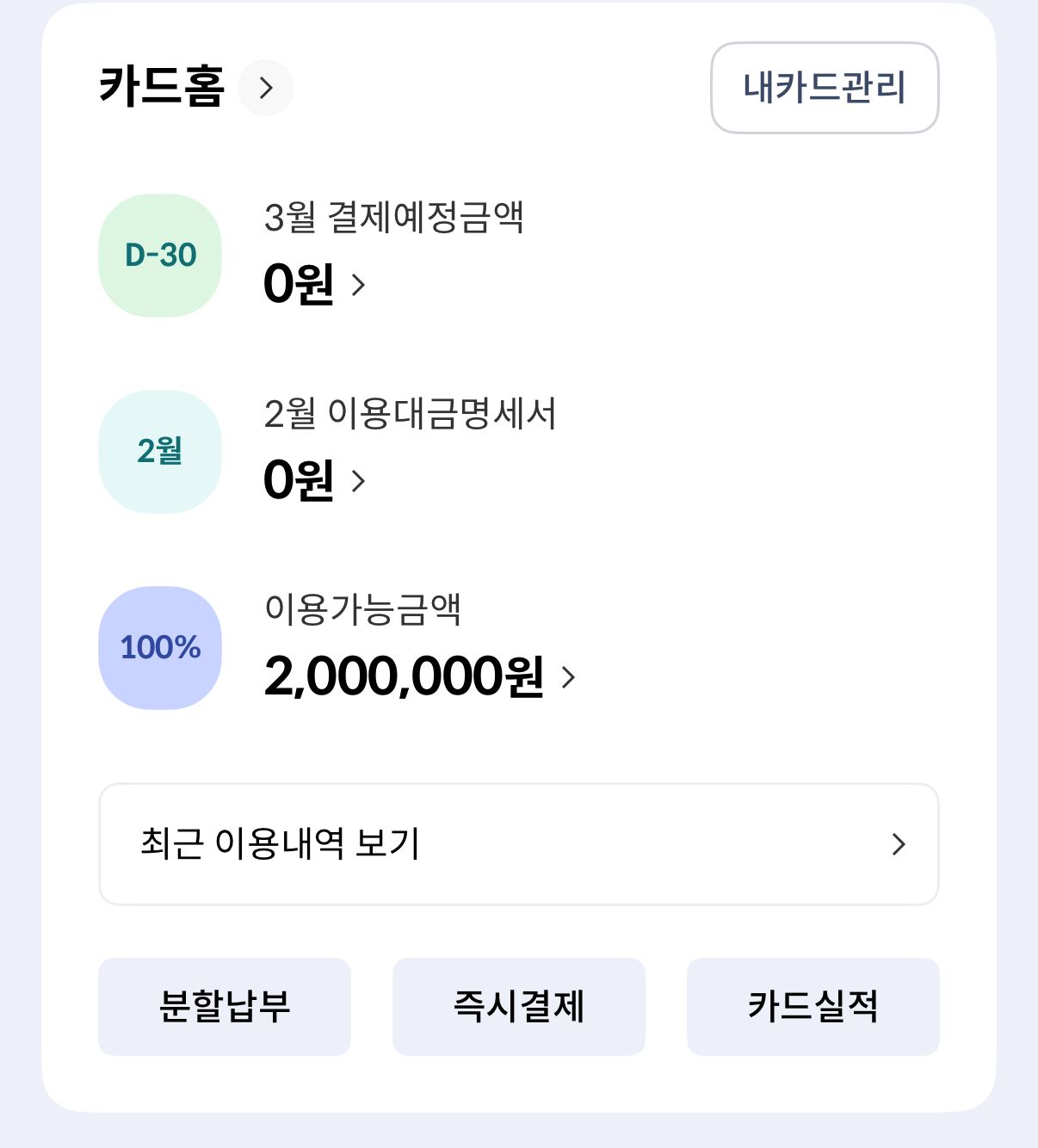Open 최근 이용내역 보기 row
1038x1148 pixels.
point(280,843)
